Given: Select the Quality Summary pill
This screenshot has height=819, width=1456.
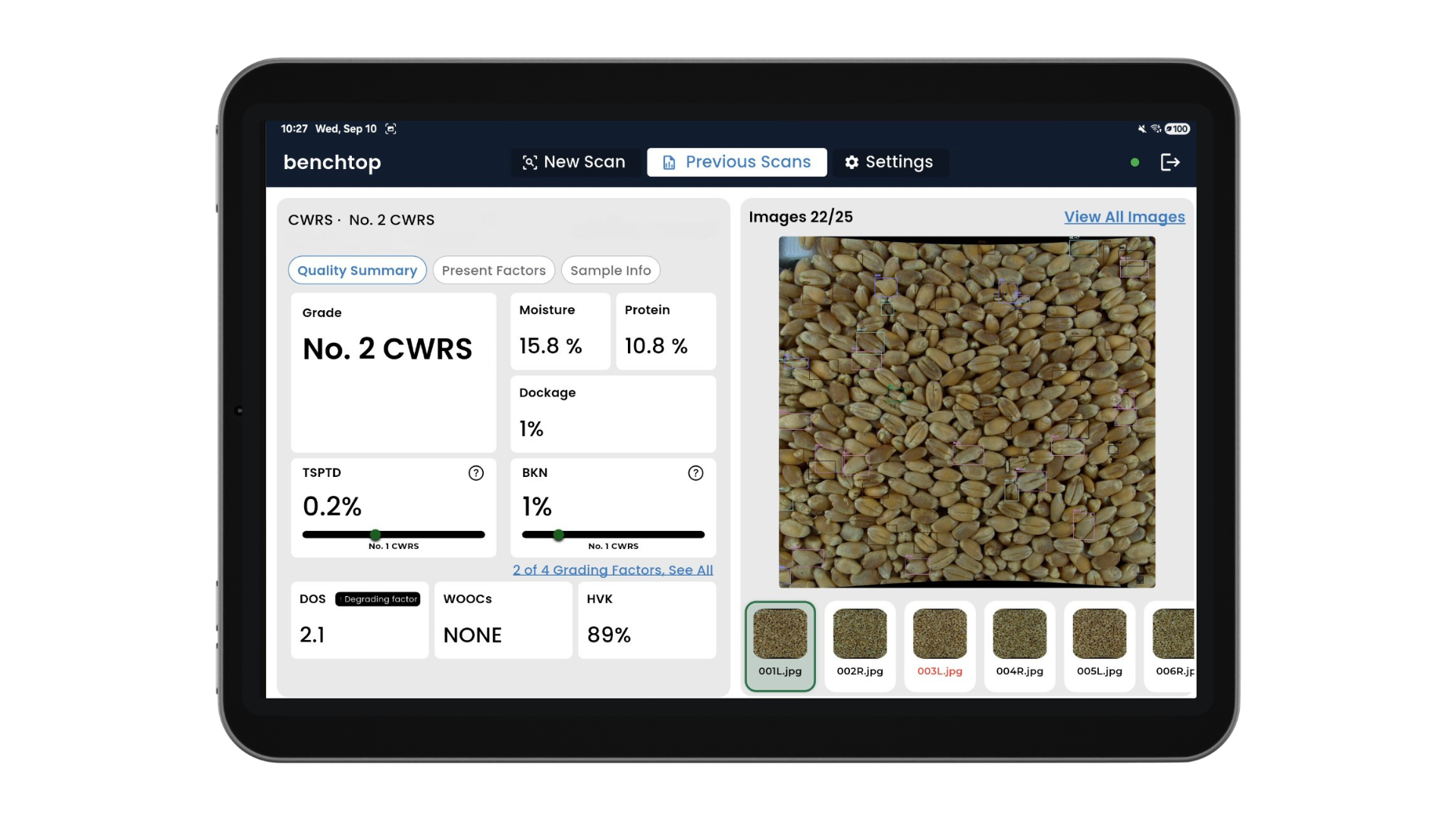Looking at the screenshot, I should click(357, 271).
